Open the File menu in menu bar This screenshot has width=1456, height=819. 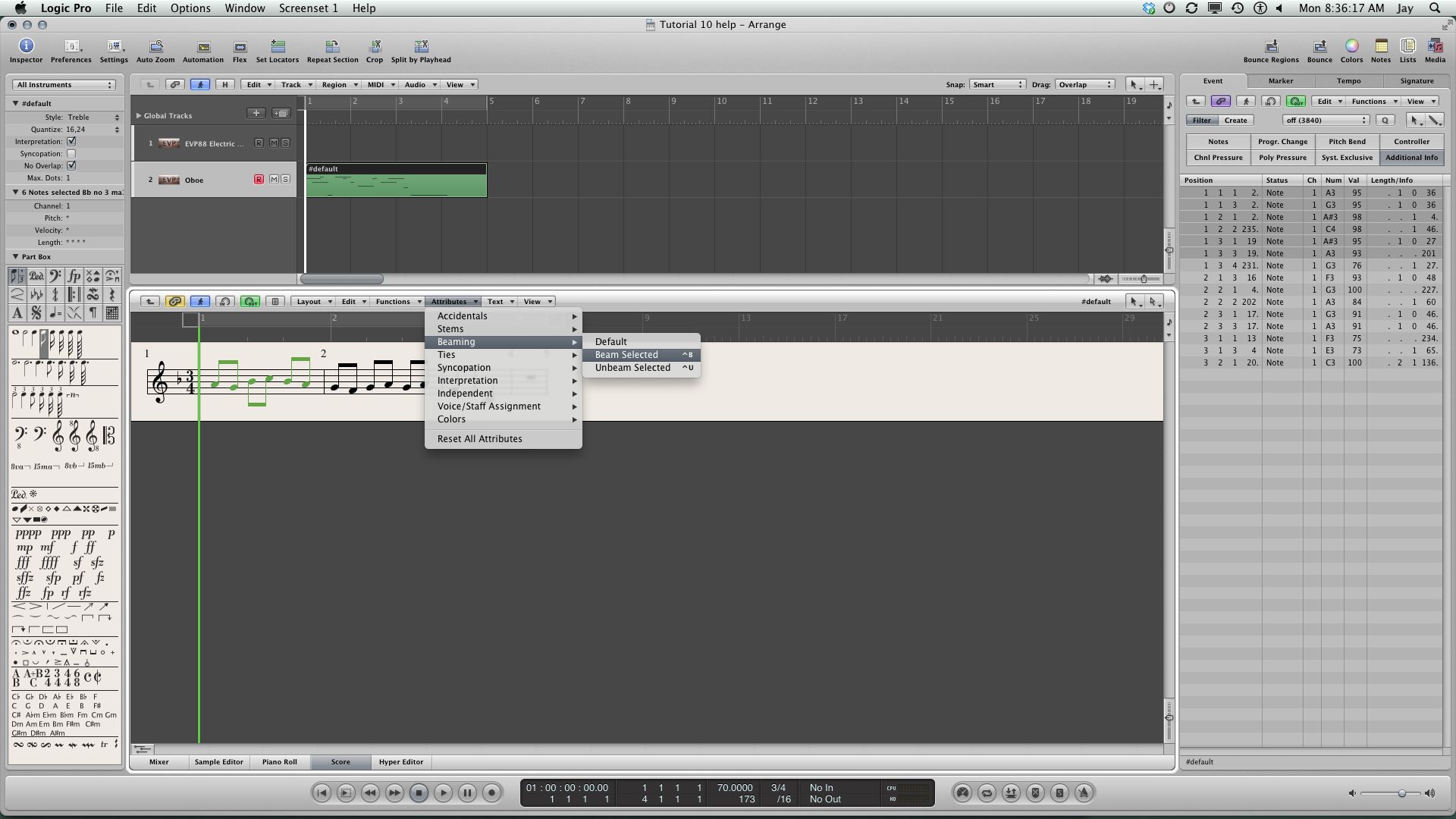click(x=114, y=8)
